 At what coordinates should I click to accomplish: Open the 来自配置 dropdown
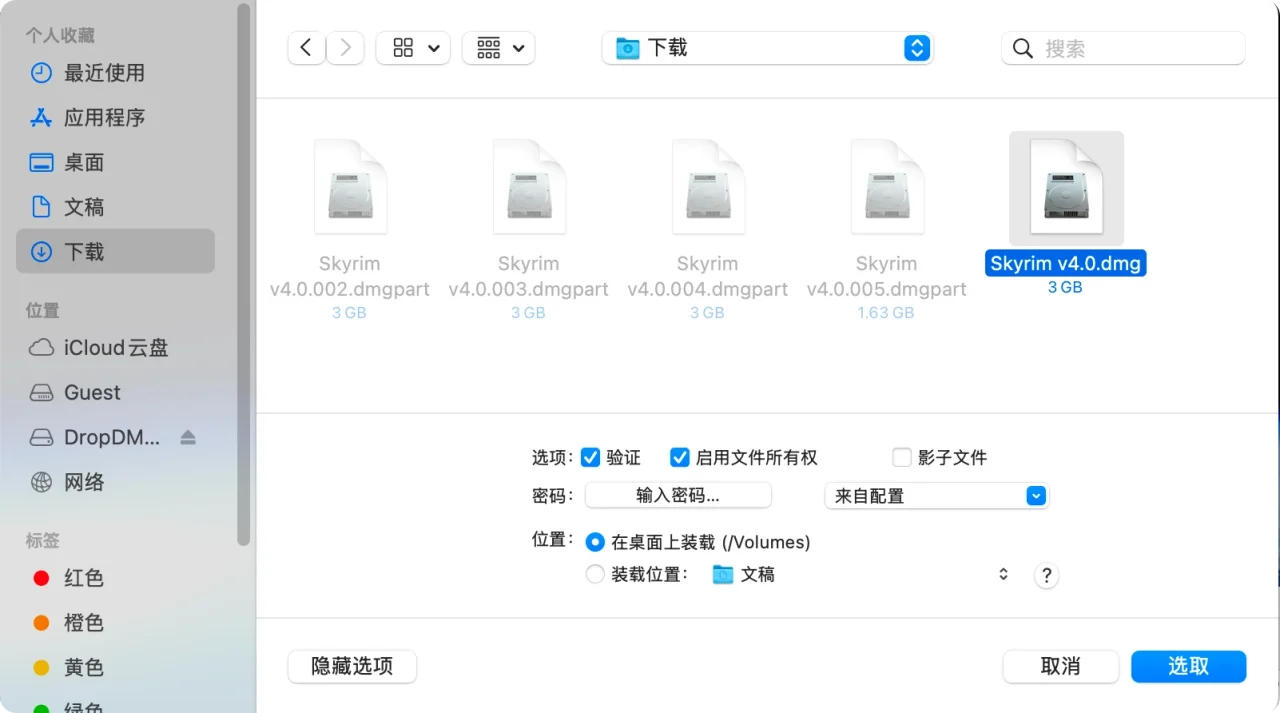936,495
